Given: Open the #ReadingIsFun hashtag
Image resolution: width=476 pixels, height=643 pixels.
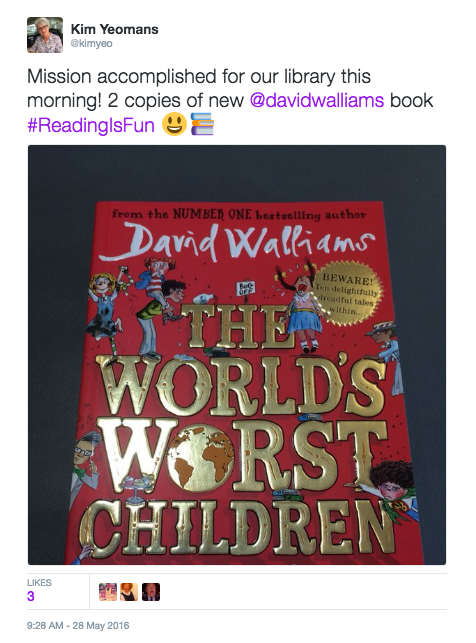Looking at the screenshot, I should tap(91, 125).
